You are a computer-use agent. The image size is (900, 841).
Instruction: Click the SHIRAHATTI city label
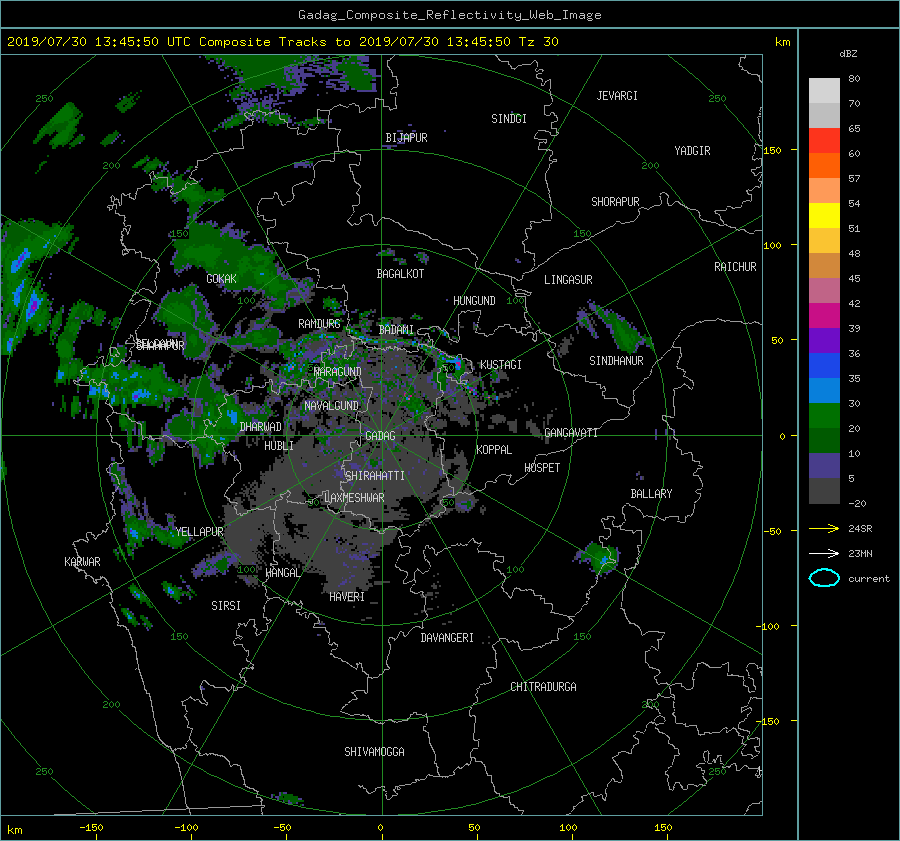375,476
